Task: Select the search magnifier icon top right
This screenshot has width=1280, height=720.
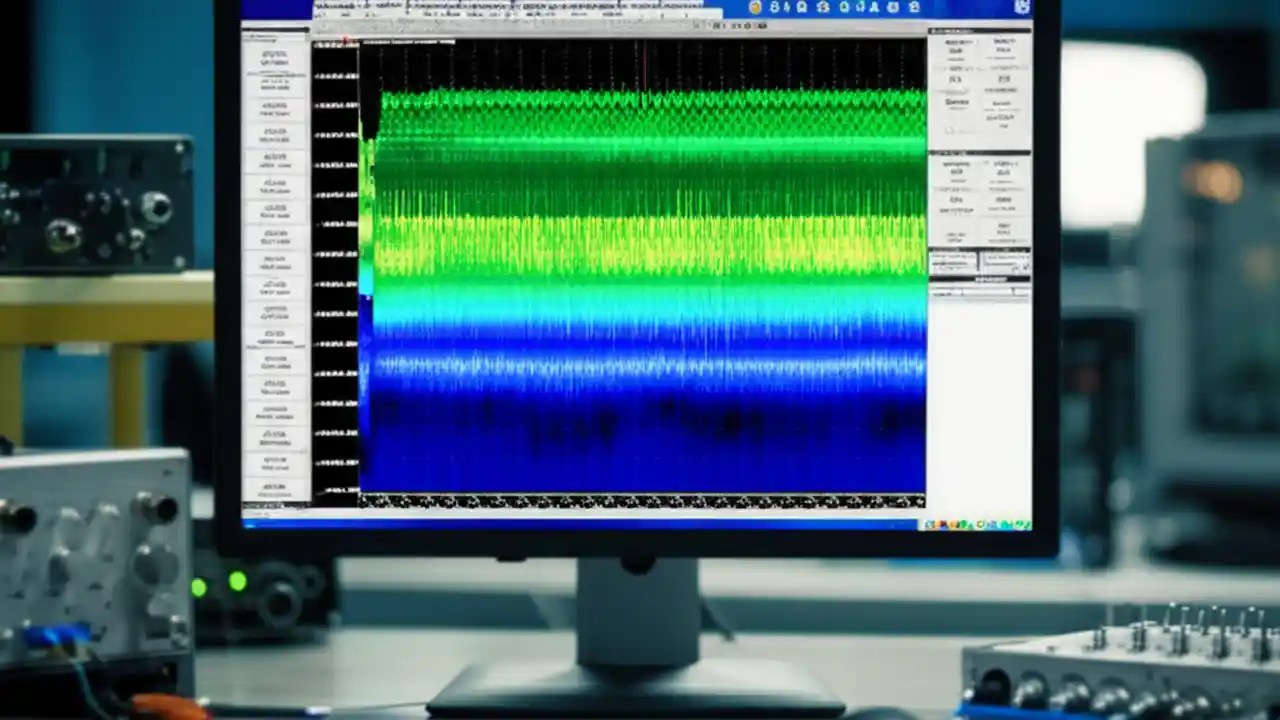Action: 895,8
